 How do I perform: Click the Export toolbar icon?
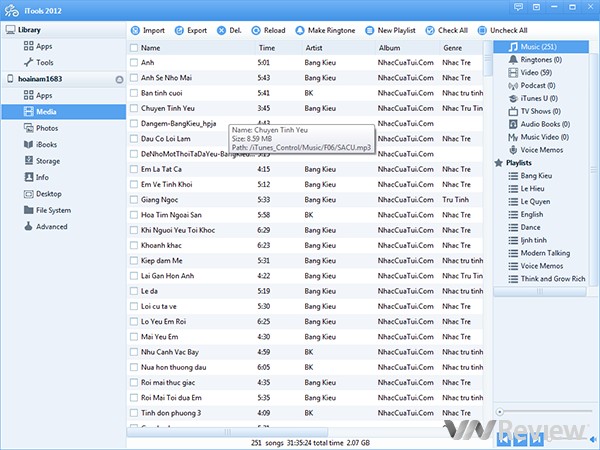coord(179,30)
